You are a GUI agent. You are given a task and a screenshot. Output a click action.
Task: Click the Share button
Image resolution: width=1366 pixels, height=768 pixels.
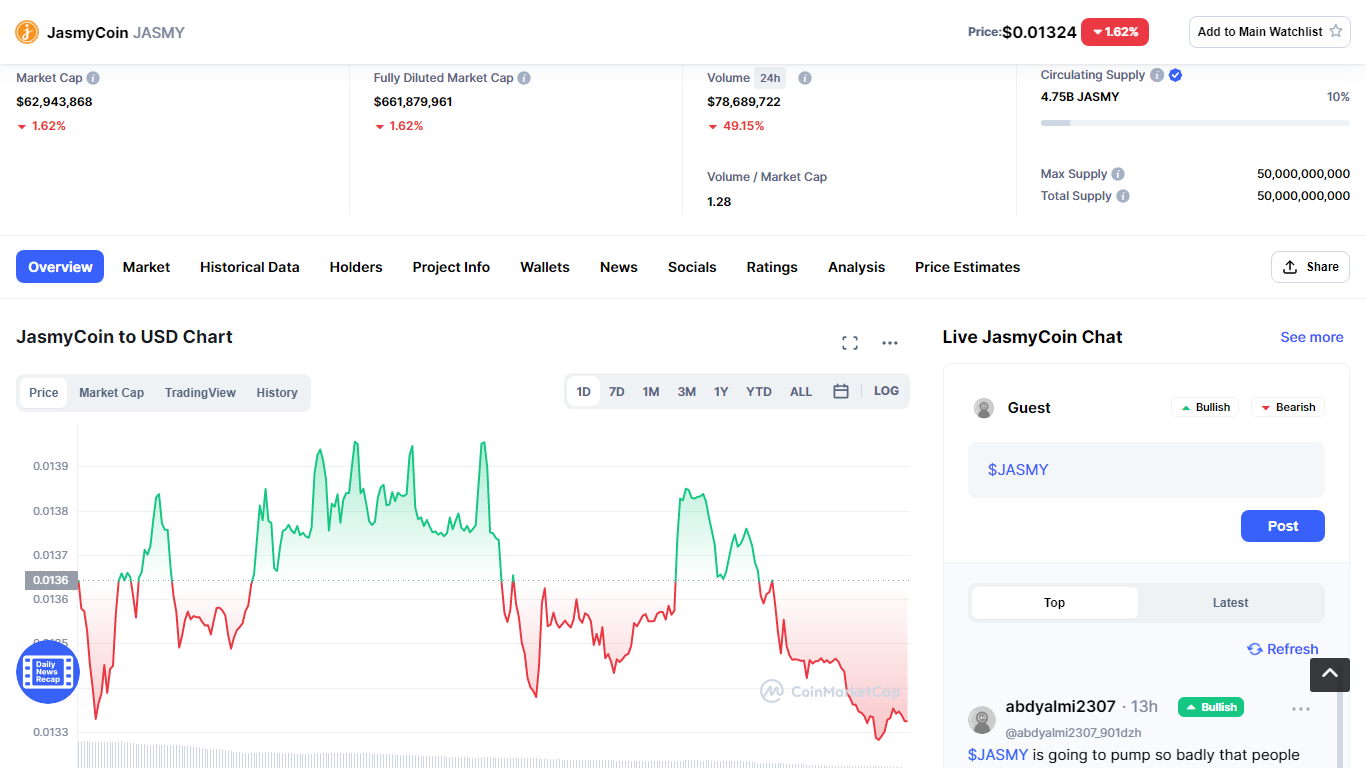(x=1311, y=267)
